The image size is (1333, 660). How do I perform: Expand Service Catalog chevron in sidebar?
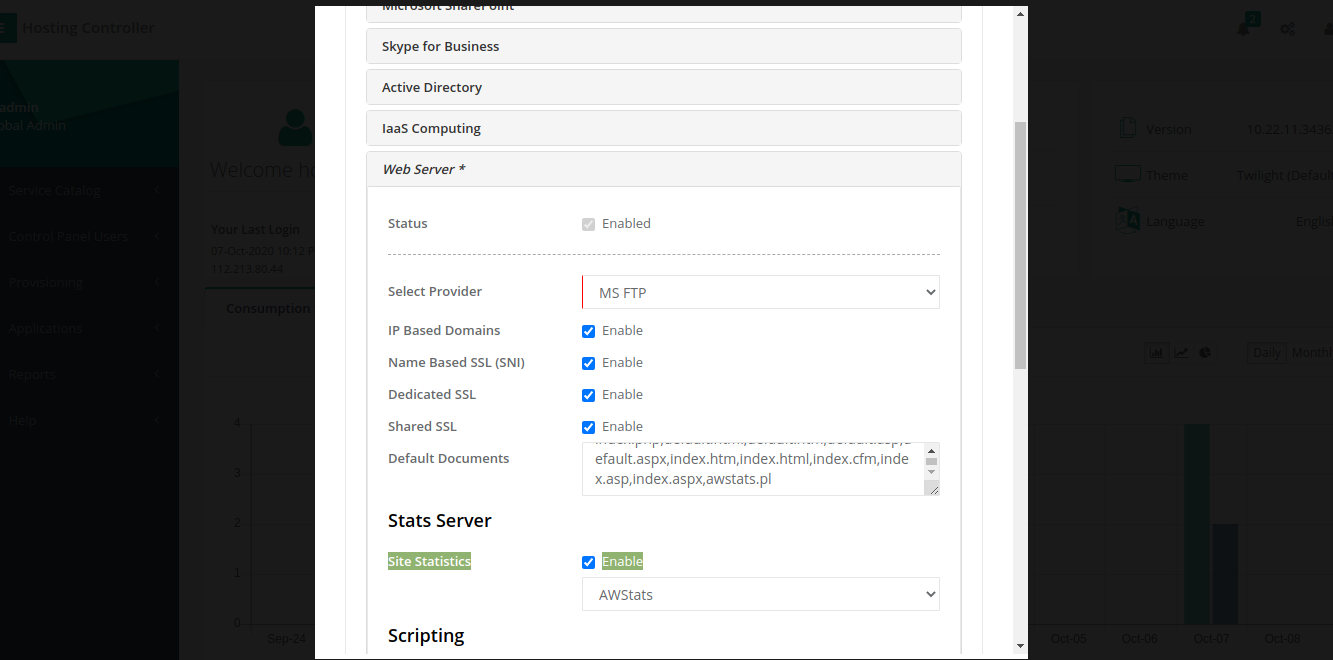tap(158, 190)
